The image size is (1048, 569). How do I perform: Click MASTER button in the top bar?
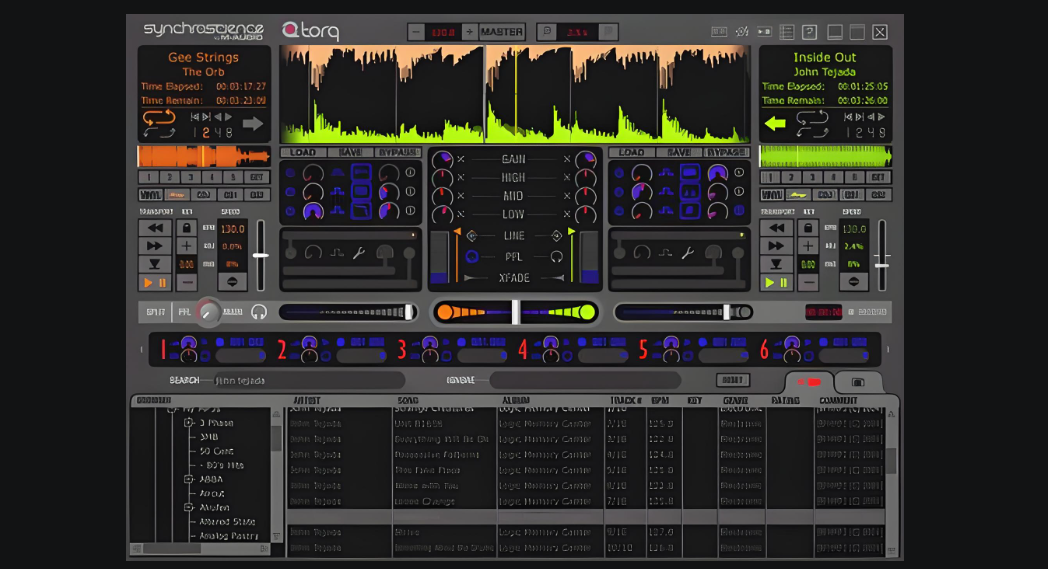(x=502, y=31)
